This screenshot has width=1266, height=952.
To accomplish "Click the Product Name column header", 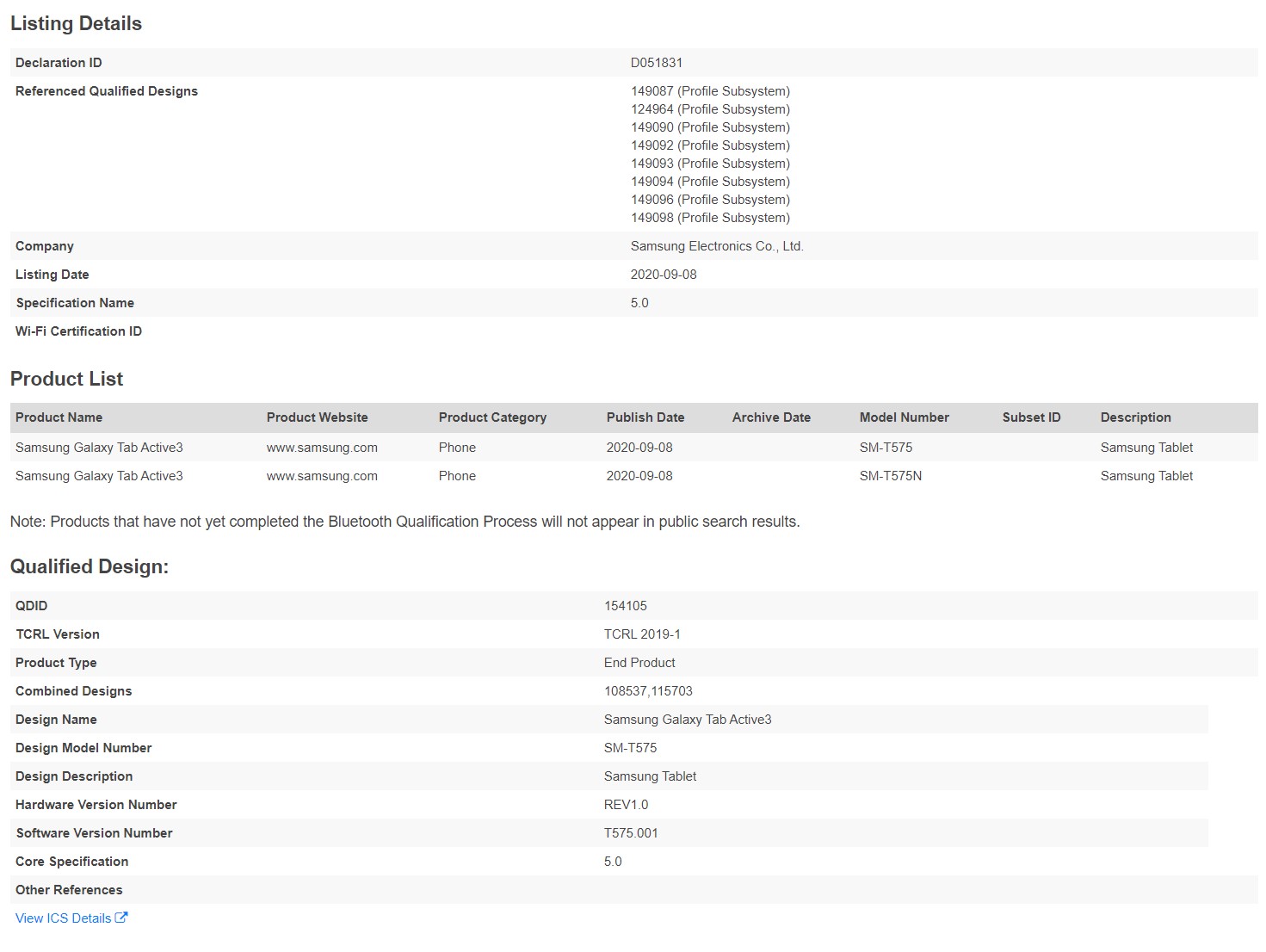I will 59,417.
